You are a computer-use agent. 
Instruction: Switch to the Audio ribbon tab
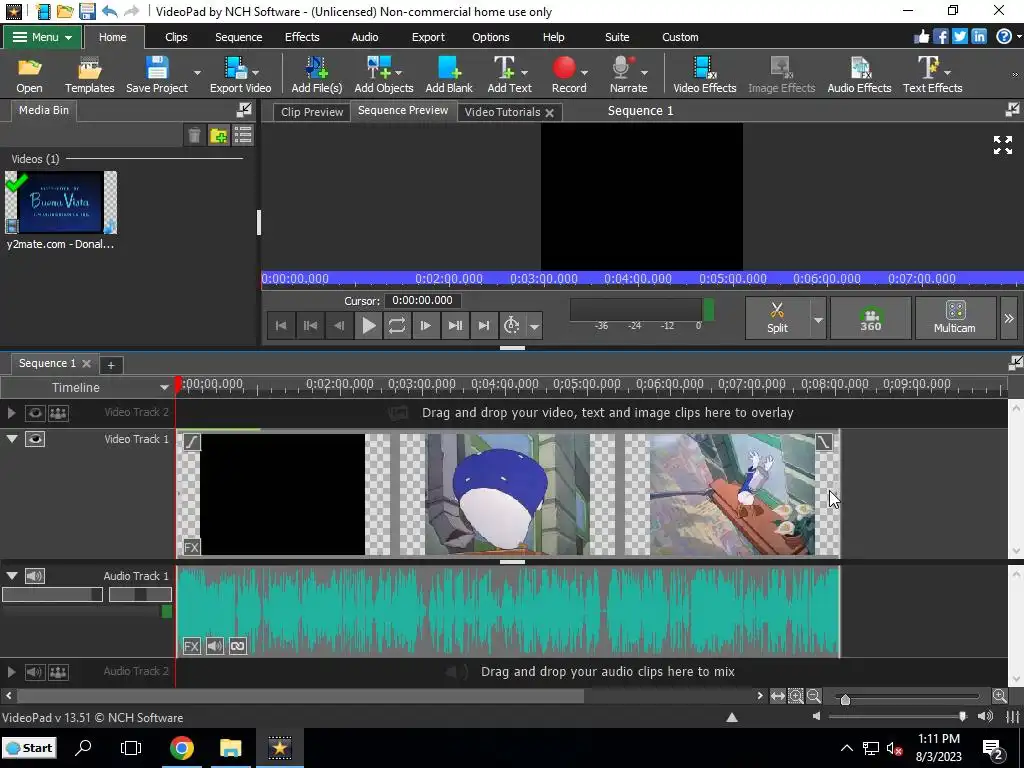tap(364, 37)
